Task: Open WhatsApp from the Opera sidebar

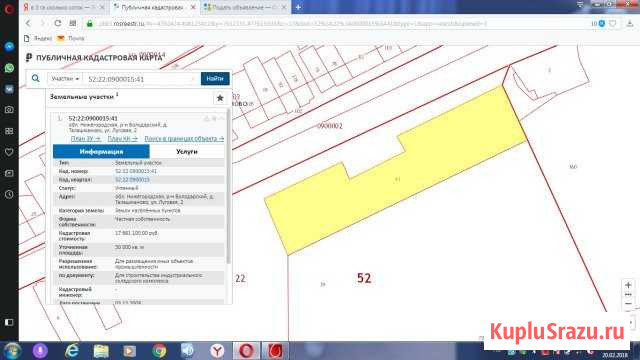Action: click(x=9, y=68)
